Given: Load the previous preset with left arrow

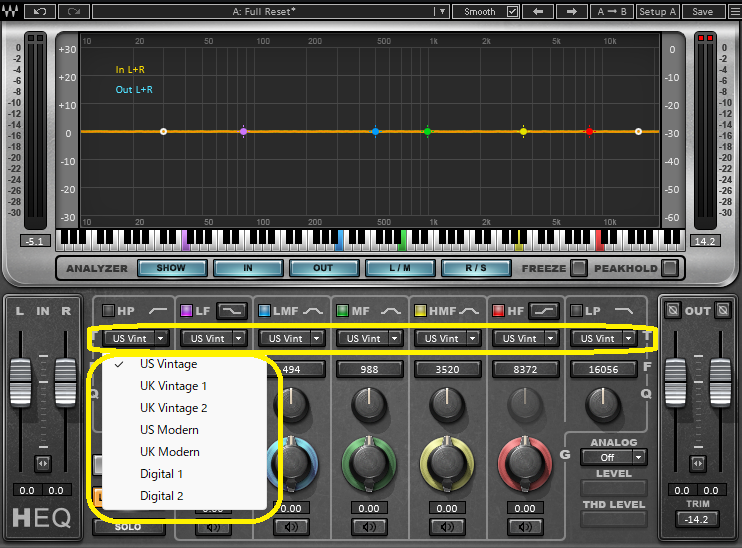Looking at the screenshot, I should [x=537, y=11].
